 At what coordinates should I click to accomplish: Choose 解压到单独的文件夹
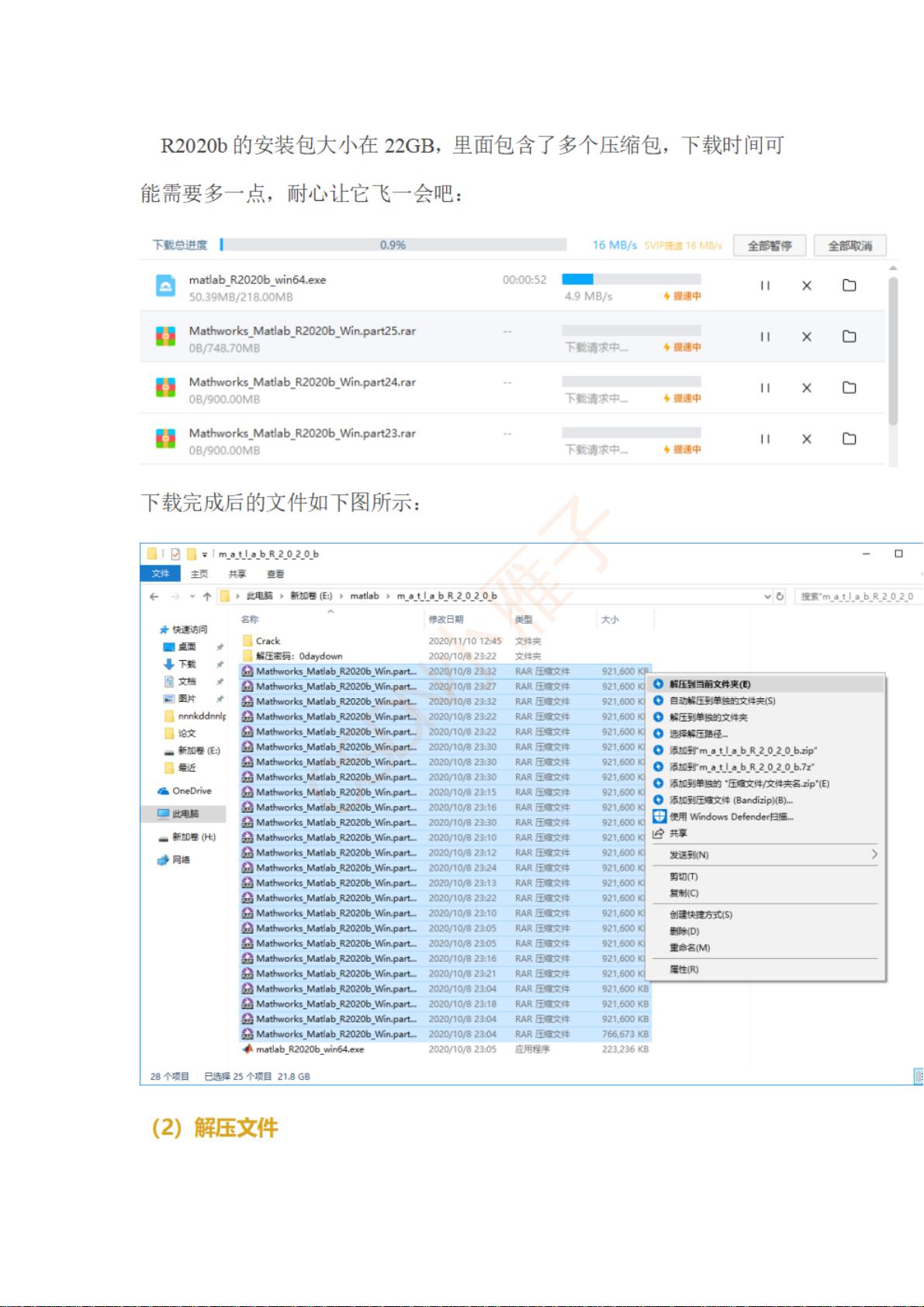click(x=767, y=717)
